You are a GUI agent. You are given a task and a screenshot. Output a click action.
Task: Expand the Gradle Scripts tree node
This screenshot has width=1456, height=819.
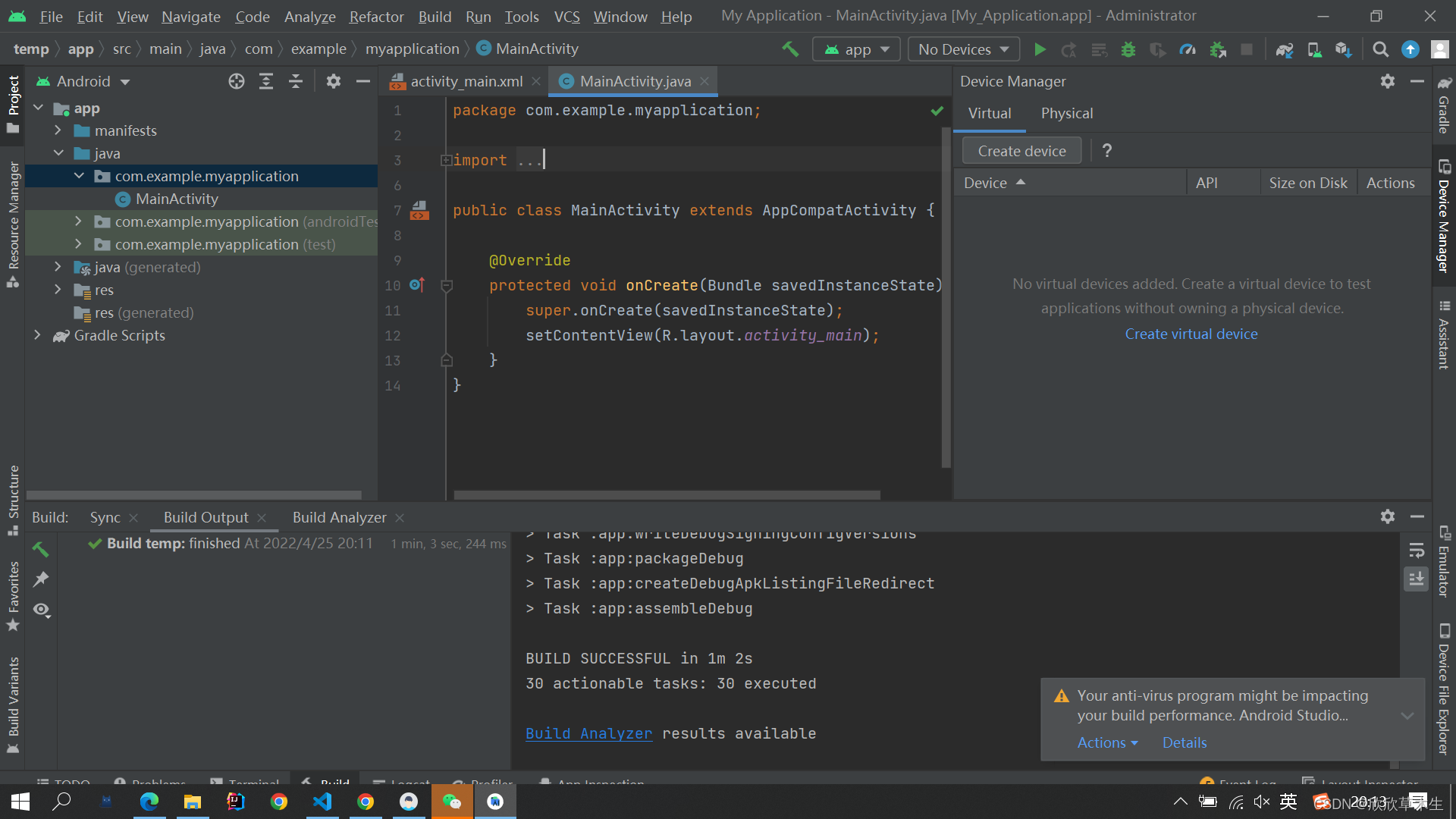37,335
